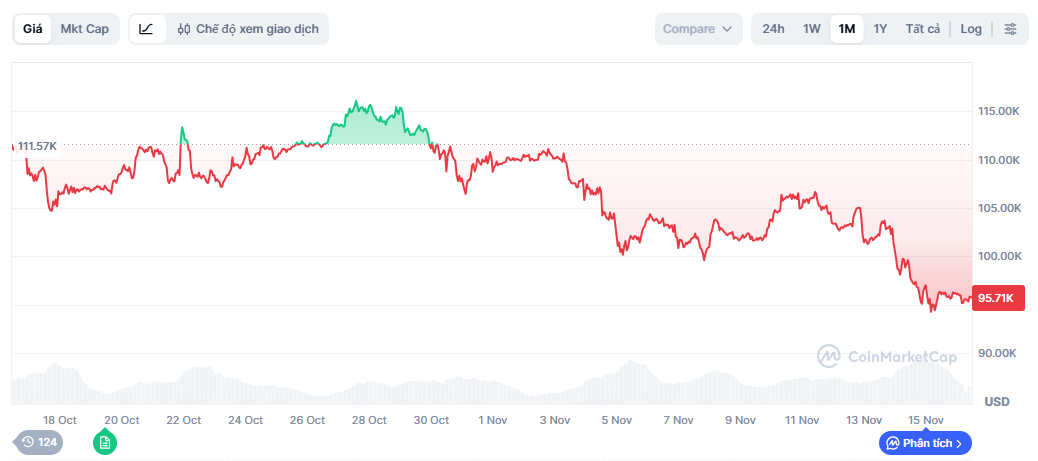Click the 95.71K current price label
The height and width of the screenshot is (461, 1038).
click(996, 297)
